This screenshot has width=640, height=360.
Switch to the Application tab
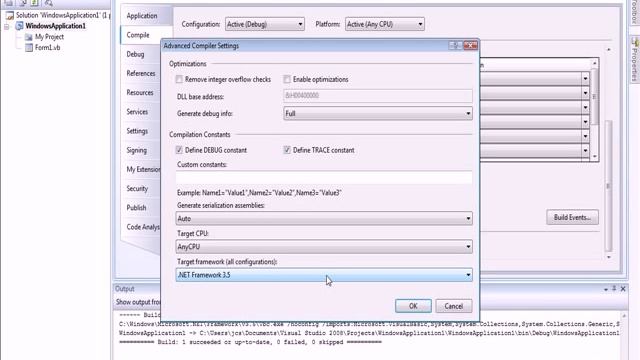(x=142, y=16)
